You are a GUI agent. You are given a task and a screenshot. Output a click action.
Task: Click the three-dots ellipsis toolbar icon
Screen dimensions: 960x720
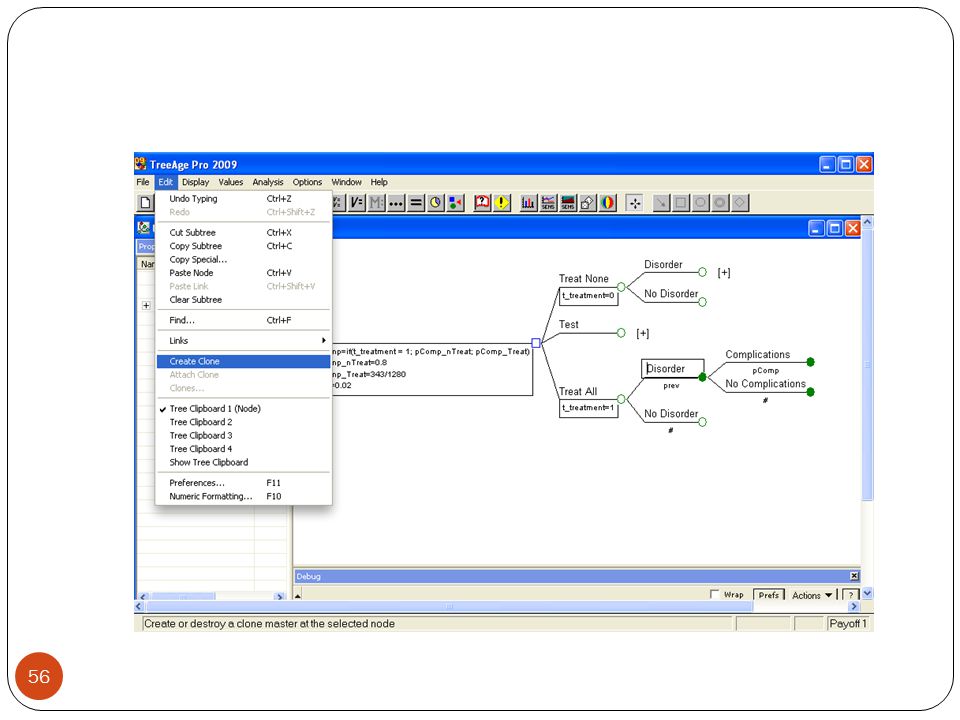click(396, 203)
